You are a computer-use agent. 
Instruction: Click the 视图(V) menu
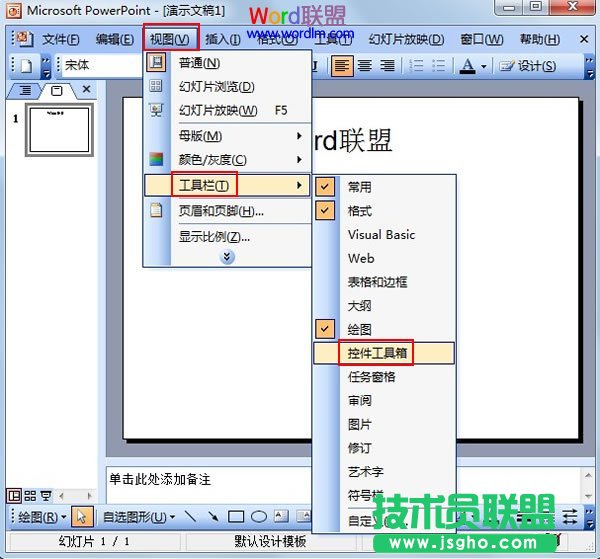pos(170,39)
